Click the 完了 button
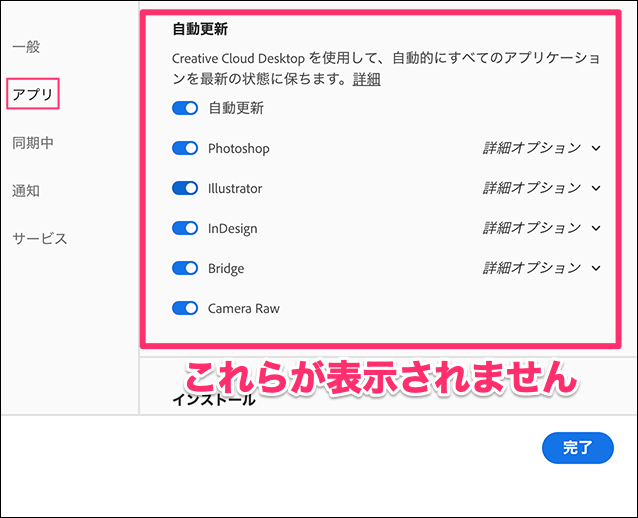The image size is (638, 518). click(578, 448)
